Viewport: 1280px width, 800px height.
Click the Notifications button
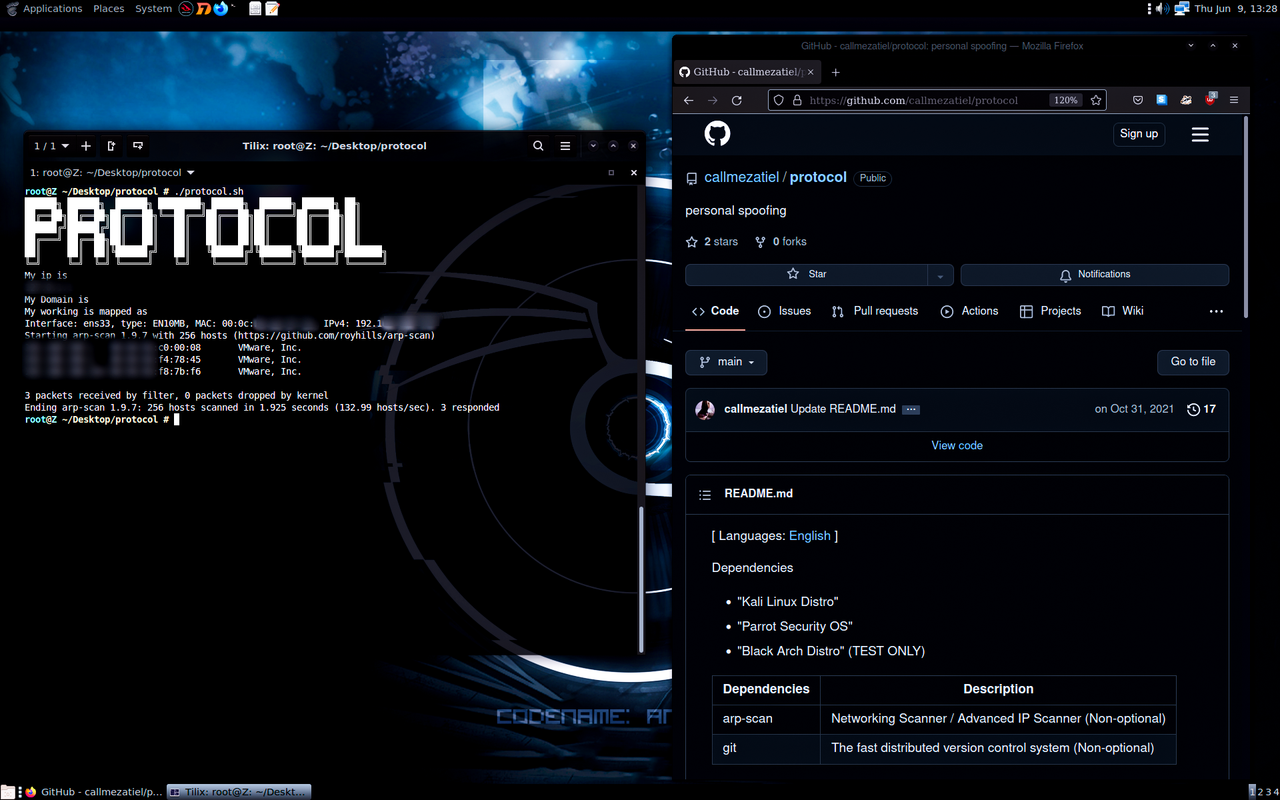tap(1095, 274)
